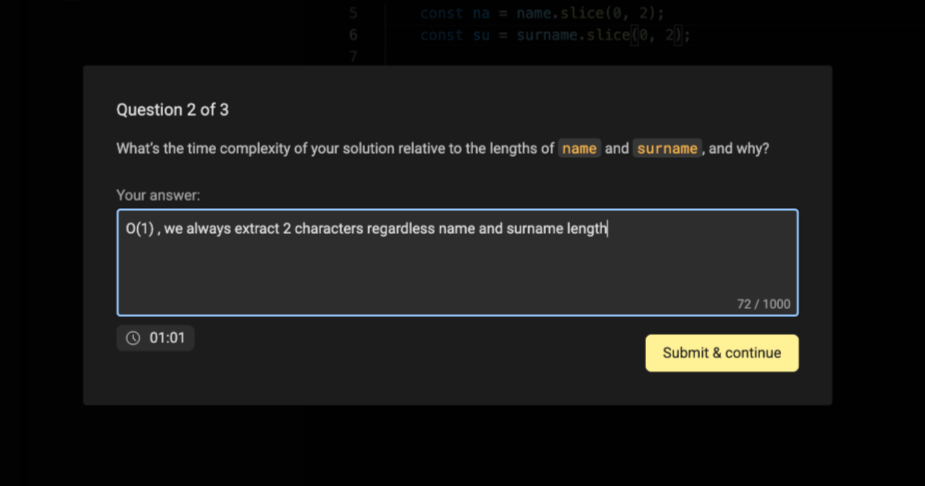This screenshot has width=925, height=486.
Task: Click the clock icon beside the timer
Action: (133, 338)
